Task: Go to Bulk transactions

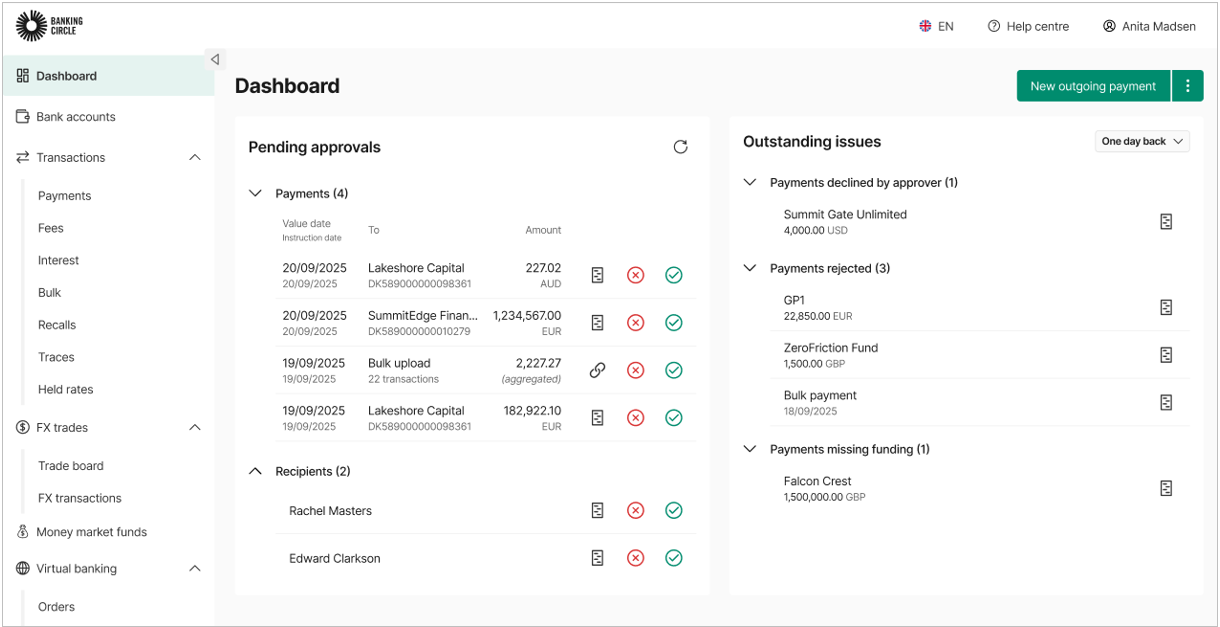Action: point(50,293)
